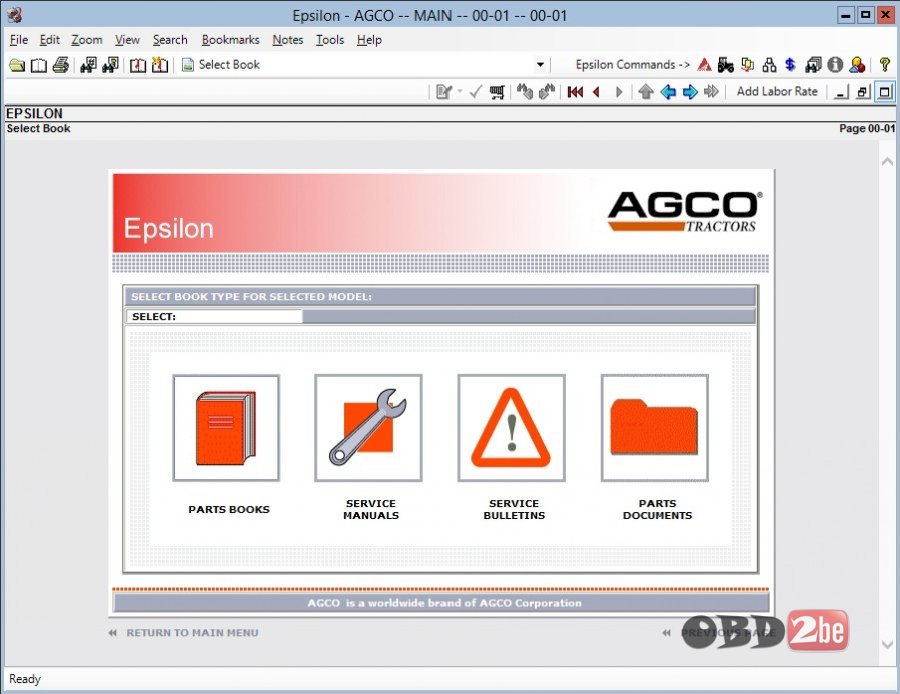Screen dimensions: 900x694
Task: Open the Notes menu
Action: click(288, 40)
